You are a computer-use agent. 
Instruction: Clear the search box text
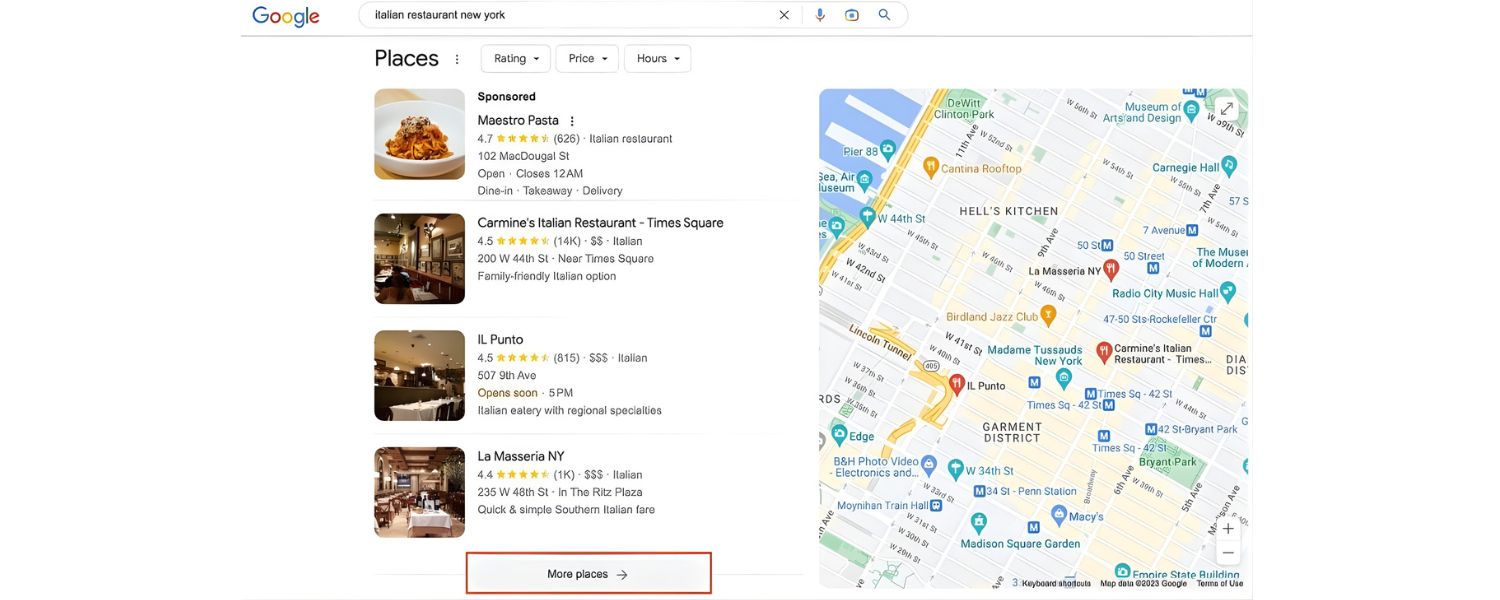[x=784, y=15]
